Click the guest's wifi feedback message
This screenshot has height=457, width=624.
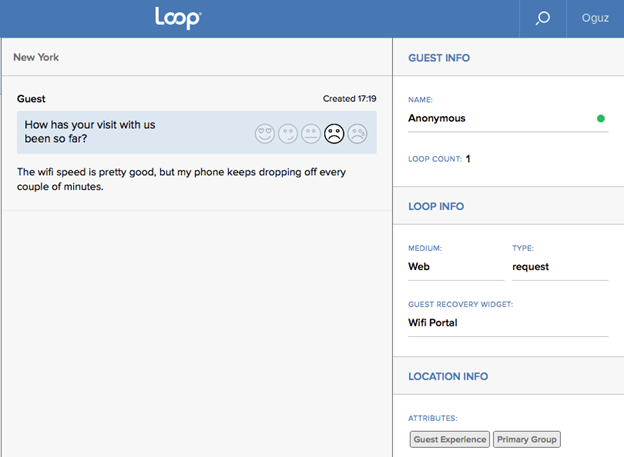(181, 179)
